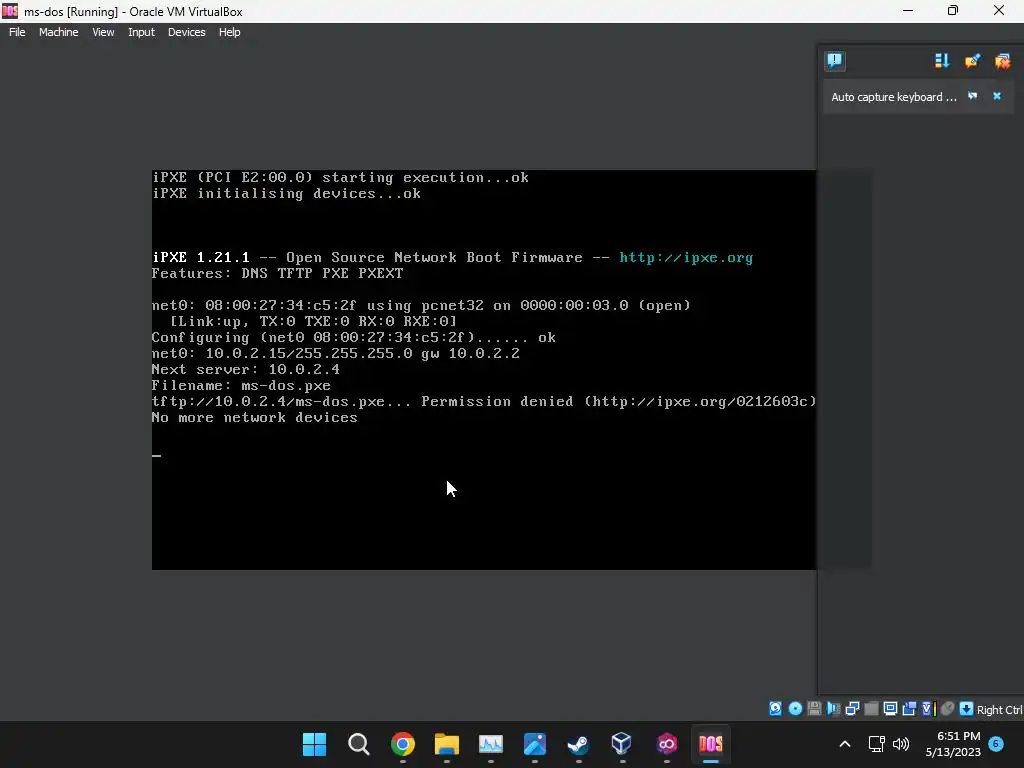Select the running DOS VM taskbar icon
Image resolution: width=1024 pixels, height=768 pixels.
[x=711, y=744]
